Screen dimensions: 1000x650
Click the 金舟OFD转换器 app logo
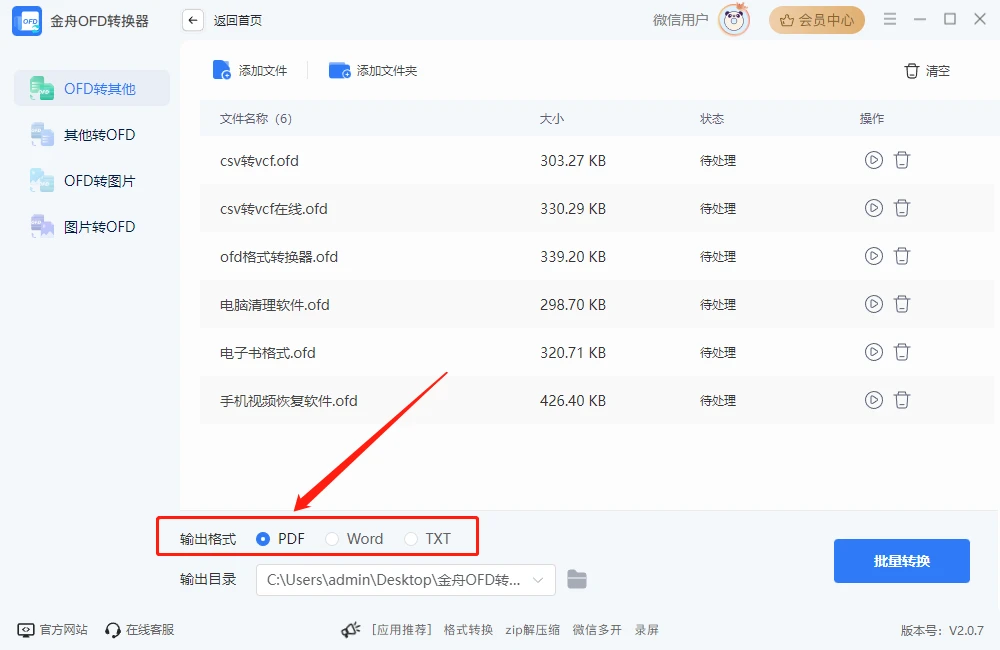tap(27, 21)
